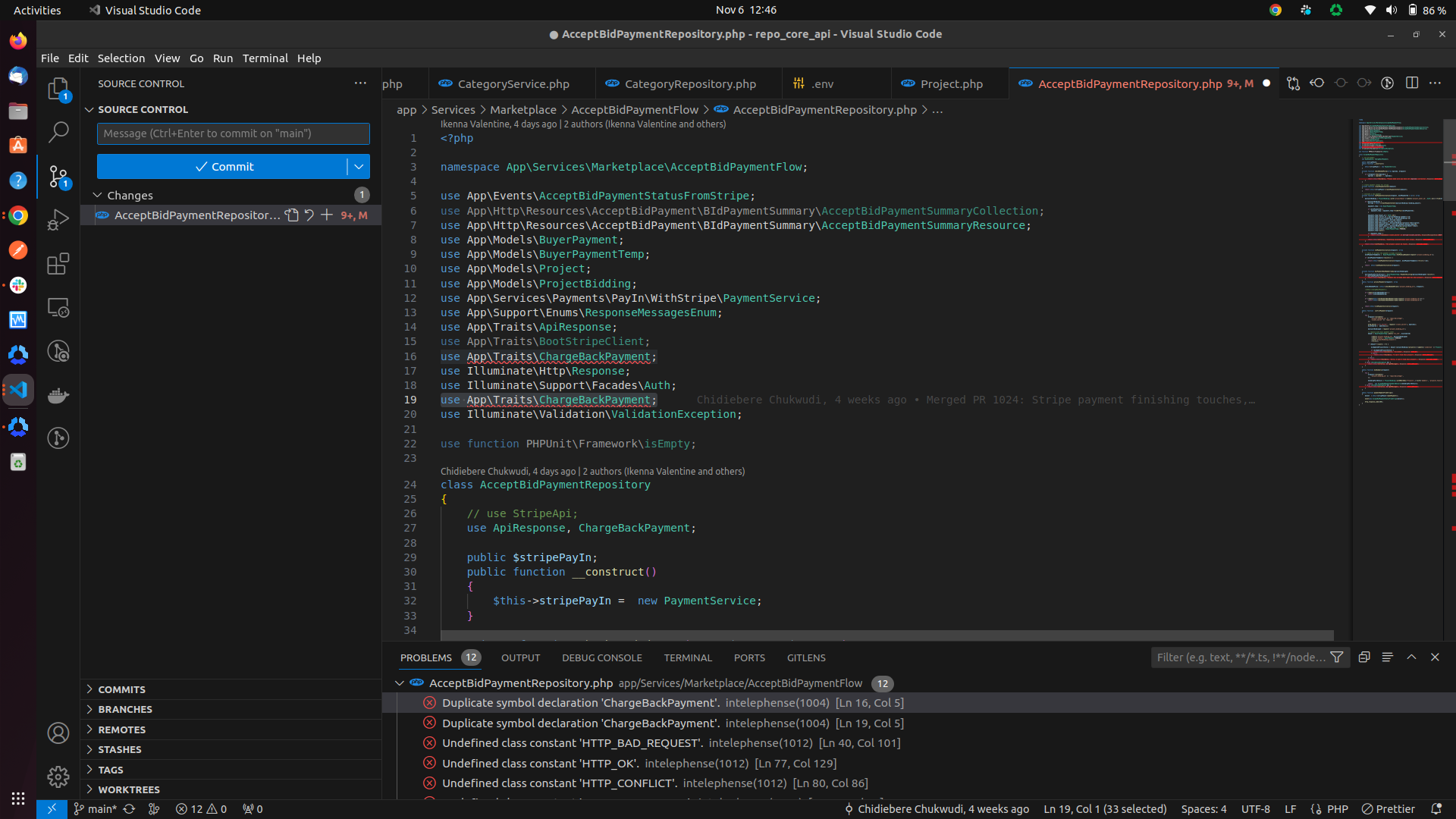Open the Commit button dropdown arrow

tap(359, 167)
